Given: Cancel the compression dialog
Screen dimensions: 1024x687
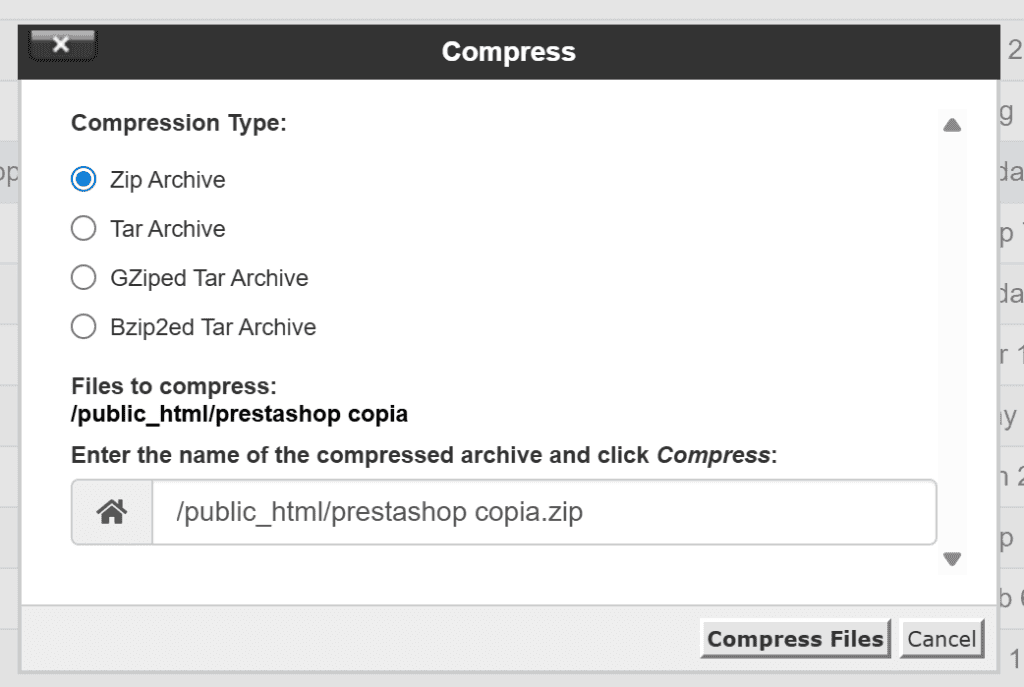Looking at the screenshot, I should [941, 639].
